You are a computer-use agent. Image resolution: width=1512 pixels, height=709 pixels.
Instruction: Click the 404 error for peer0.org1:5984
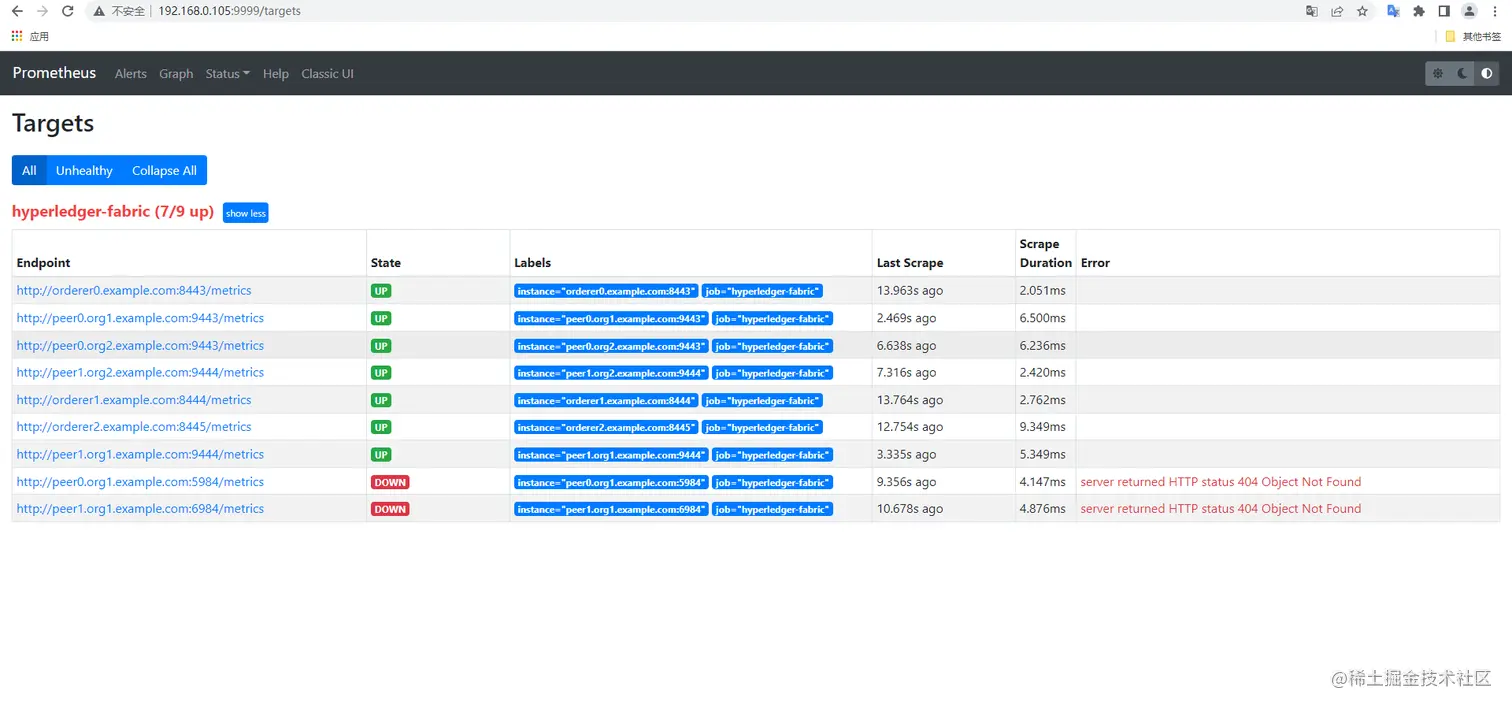coord(1221,482)
